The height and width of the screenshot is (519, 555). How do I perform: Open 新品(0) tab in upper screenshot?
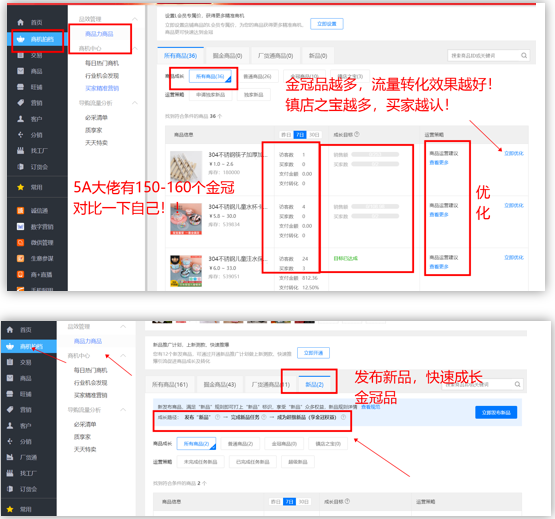coord(318,56)
